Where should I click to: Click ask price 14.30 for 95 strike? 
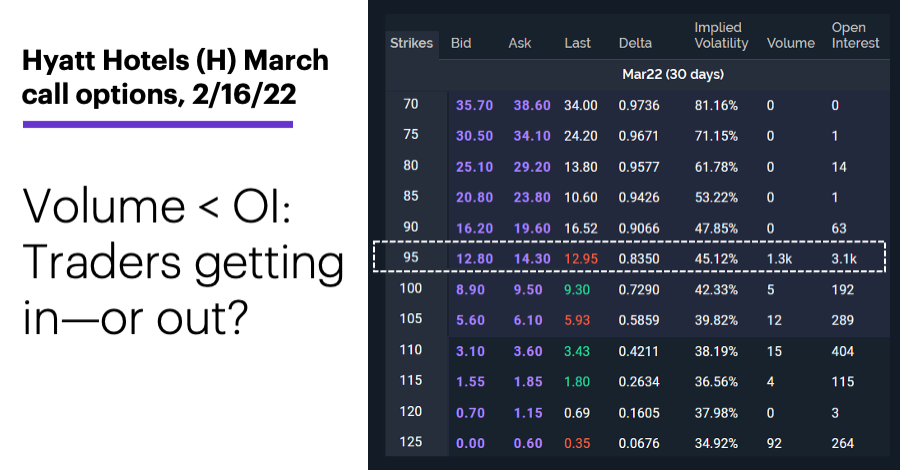532,259
